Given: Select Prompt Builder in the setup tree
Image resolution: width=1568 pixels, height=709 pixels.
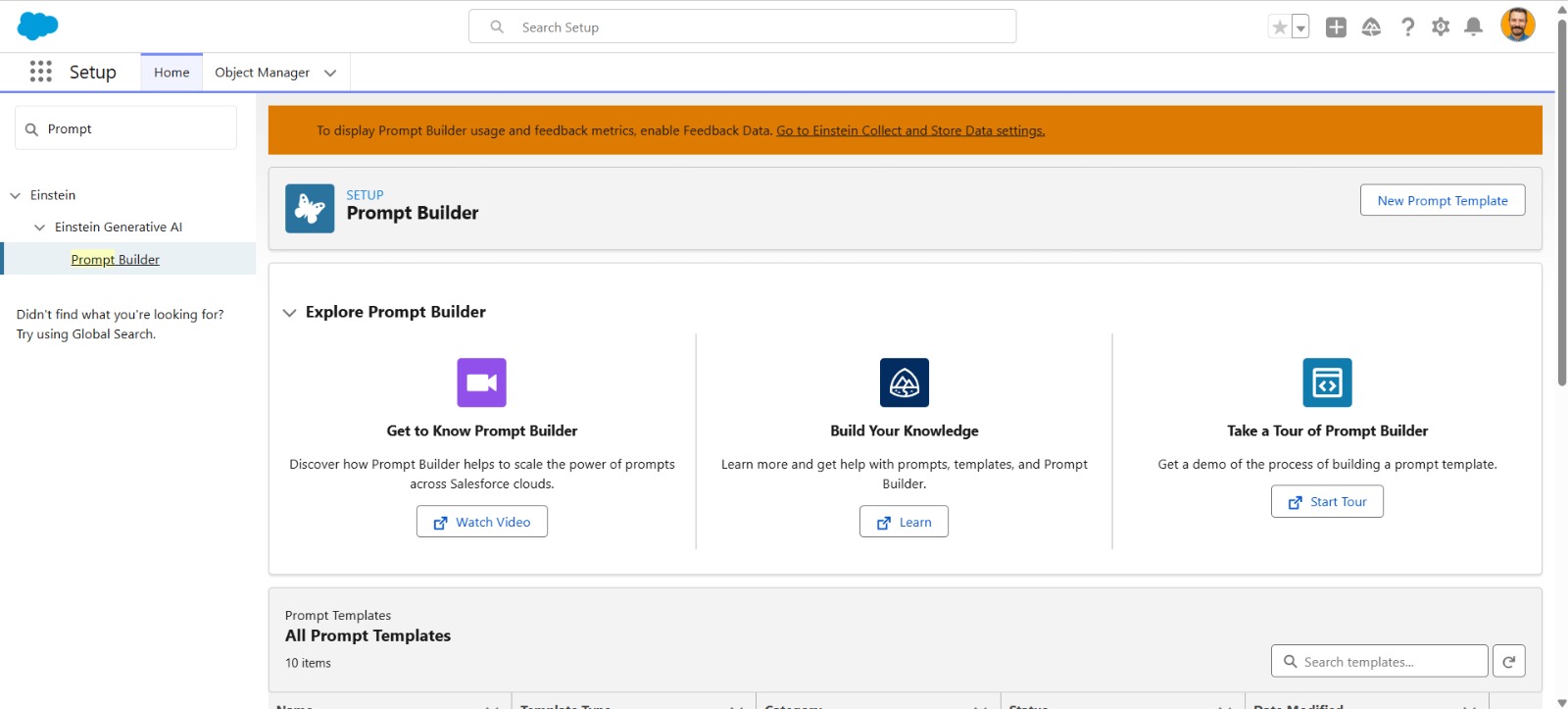Looking at the screenshot, I should (x=115, y=260).
